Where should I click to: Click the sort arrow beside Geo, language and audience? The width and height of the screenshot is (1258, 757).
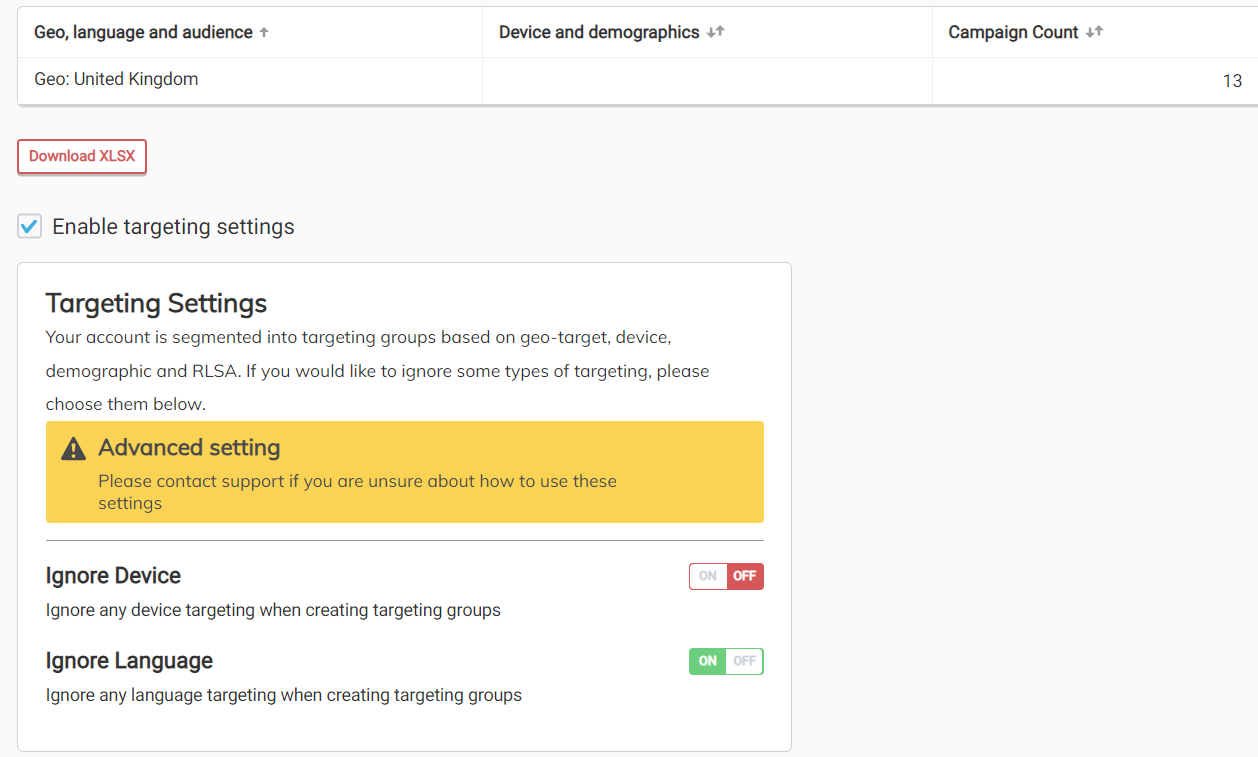coord(264,32)
